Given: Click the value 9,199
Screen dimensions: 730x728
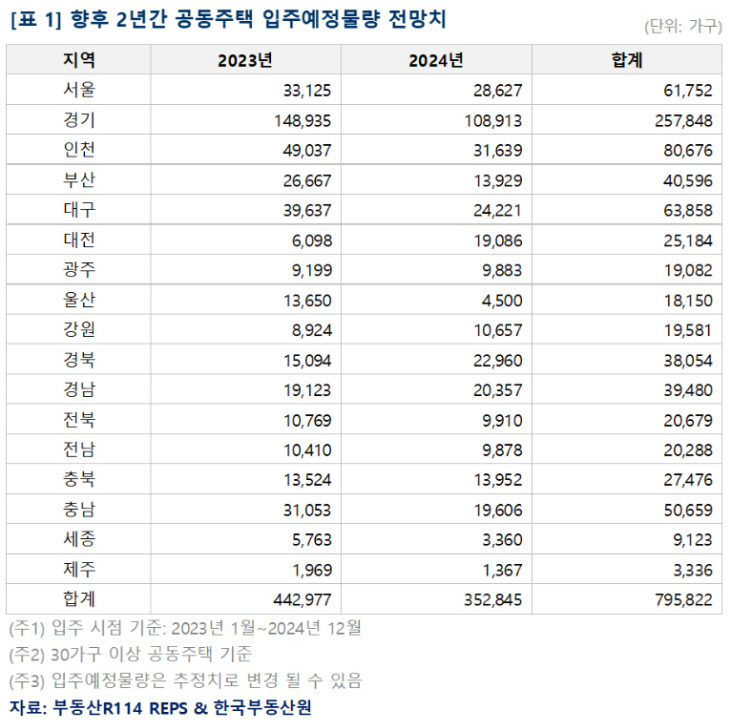Looking at the screenshot, I should (312, 270).
